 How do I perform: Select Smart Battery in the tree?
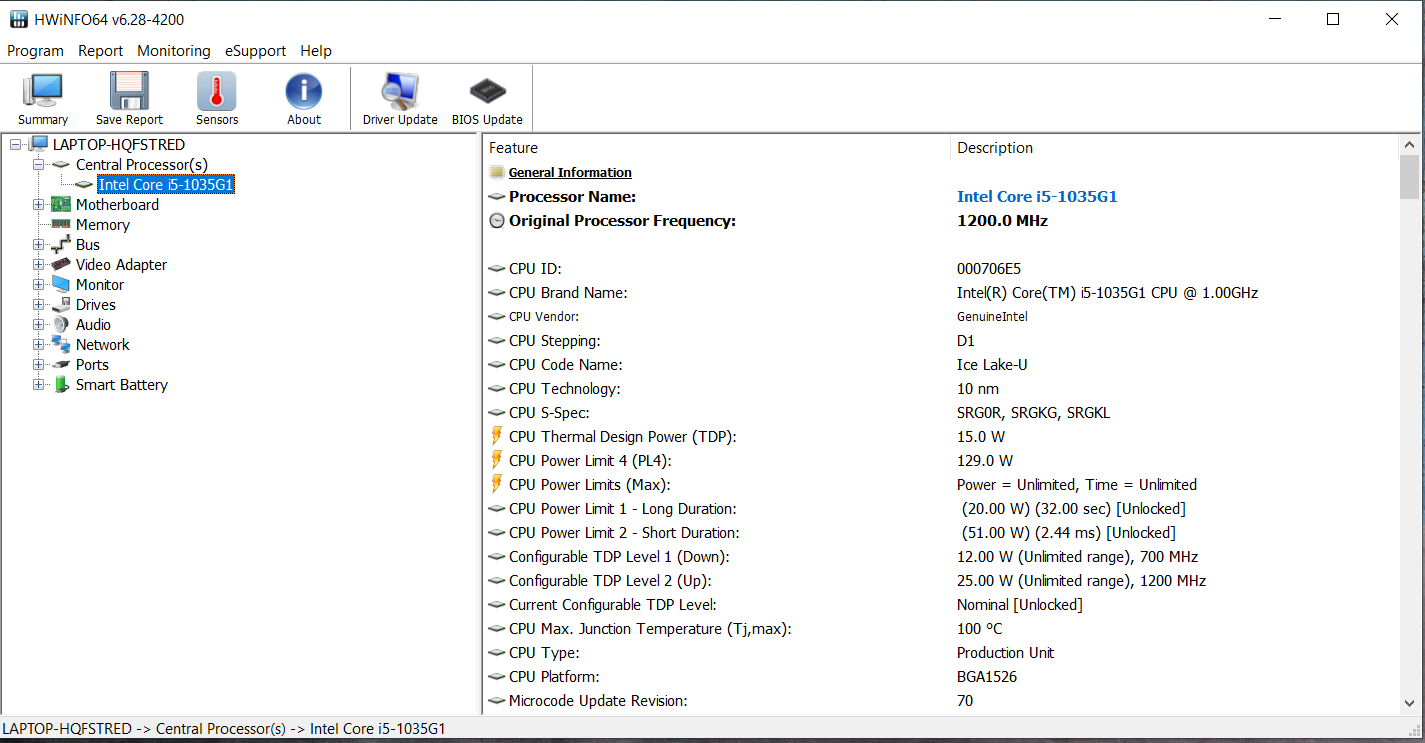click(x=121, y=385)
